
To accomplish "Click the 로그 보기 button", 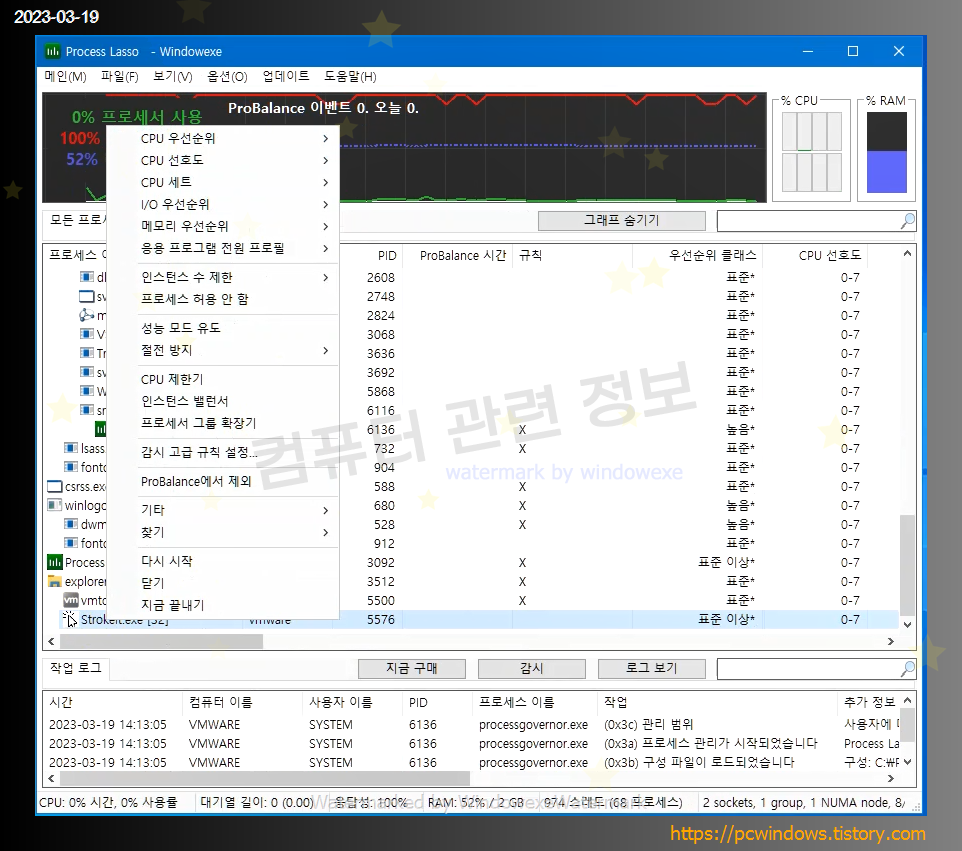I will click(652, 669).
